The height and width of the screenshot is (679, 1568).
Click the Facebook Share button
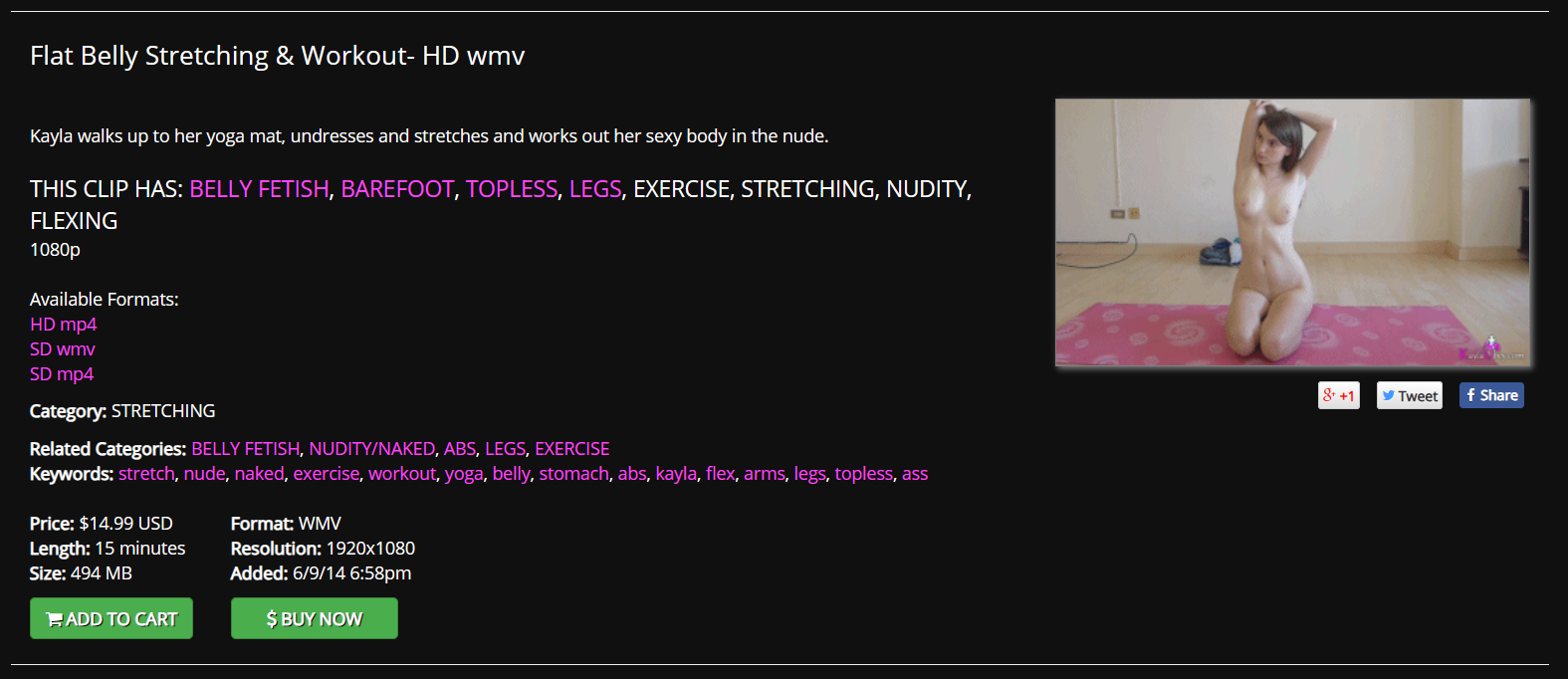click(1491, 395)
